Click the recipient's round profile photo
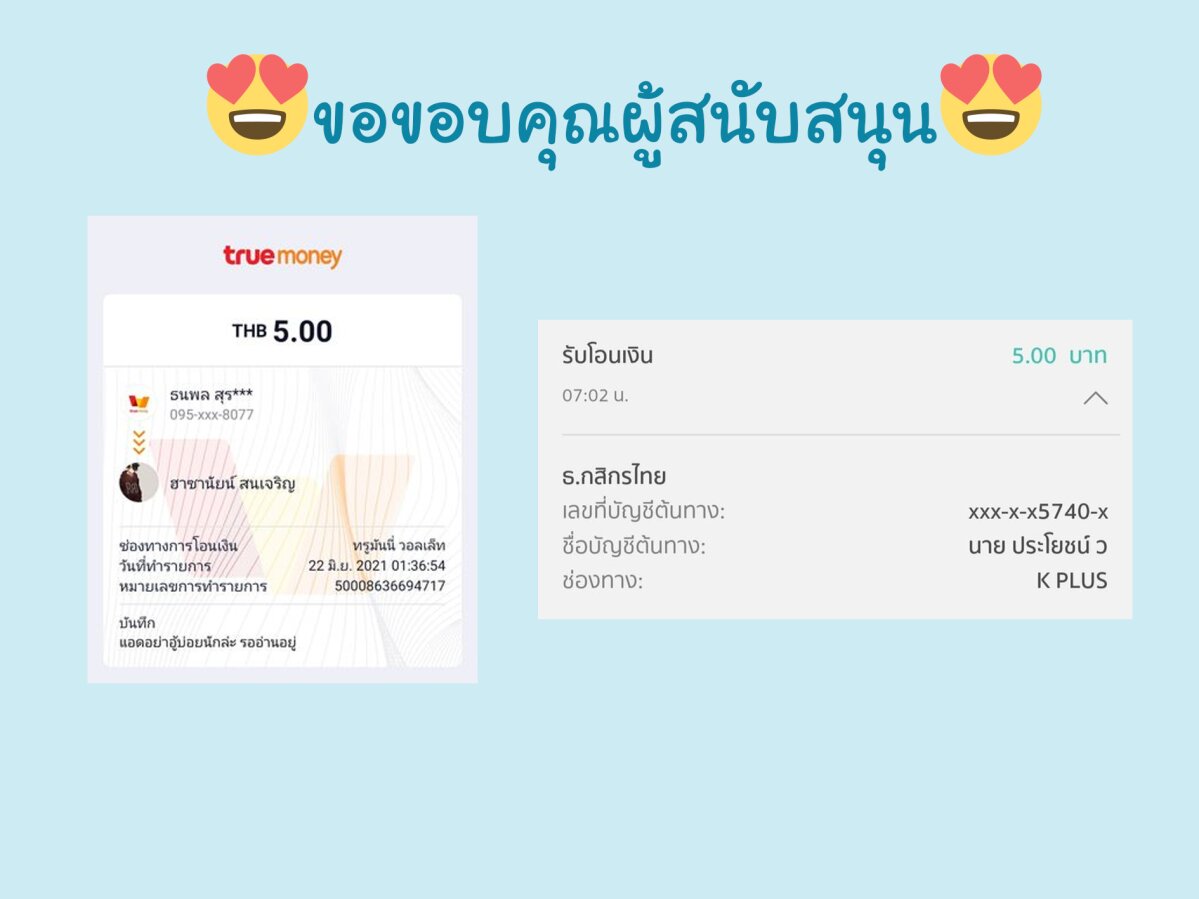This screenshot has width=1199, height=899. coord(138,482)
